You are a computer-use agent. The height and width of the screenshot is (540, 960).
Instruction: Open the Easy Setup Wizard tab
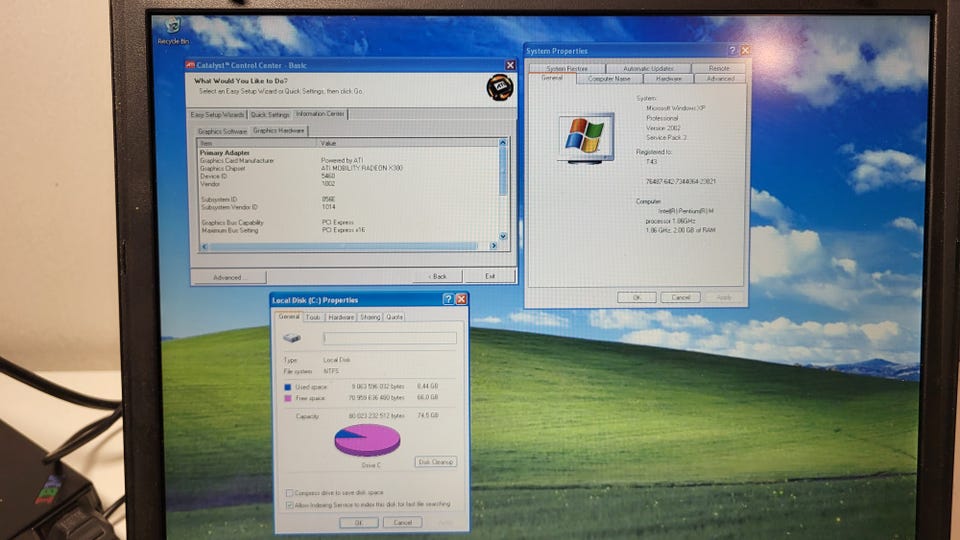pos(217,114)
